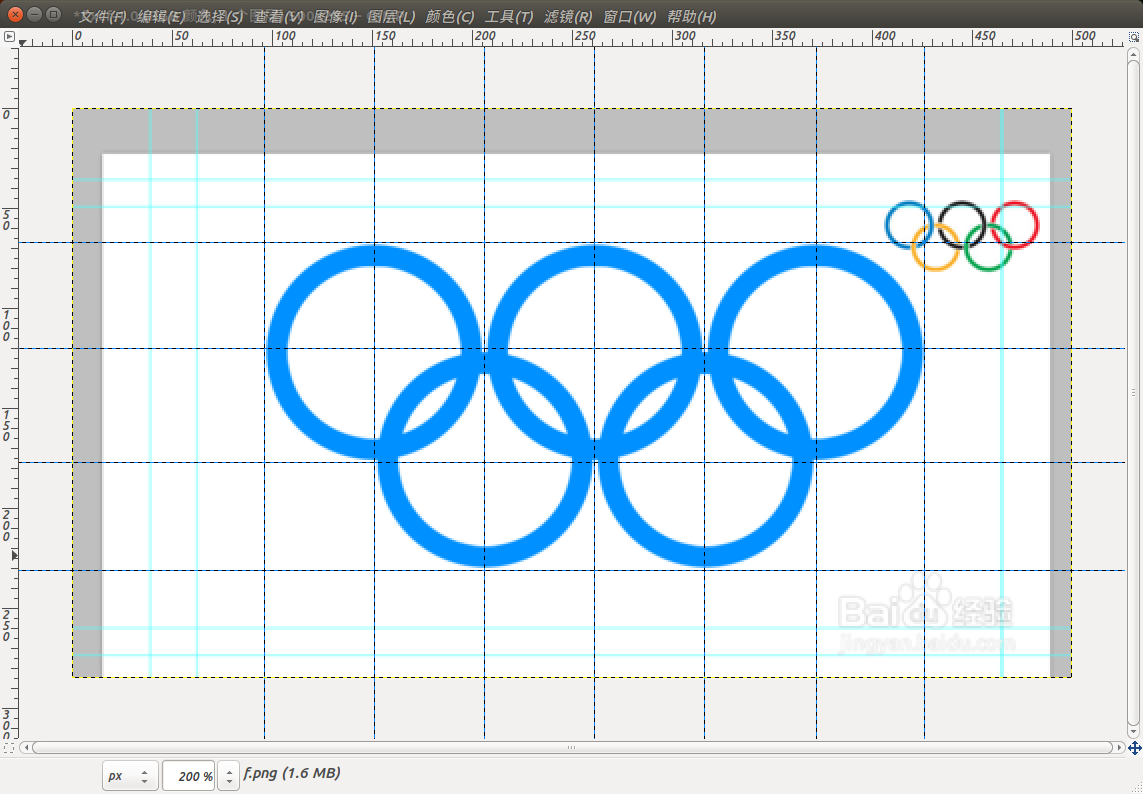Open the px unit dropdown

click(130, 776)
